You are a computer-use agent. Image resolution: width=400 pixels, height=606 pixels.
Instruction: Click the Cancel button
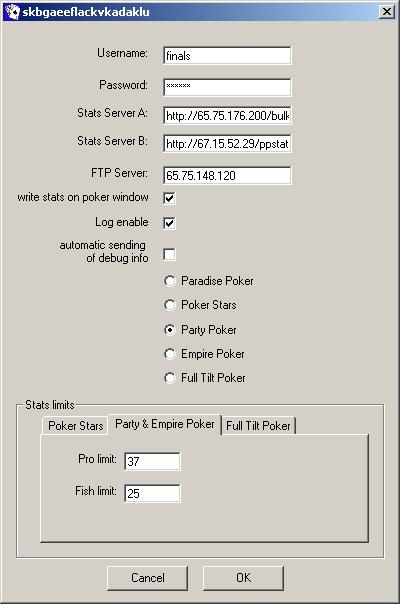(148, 578)
